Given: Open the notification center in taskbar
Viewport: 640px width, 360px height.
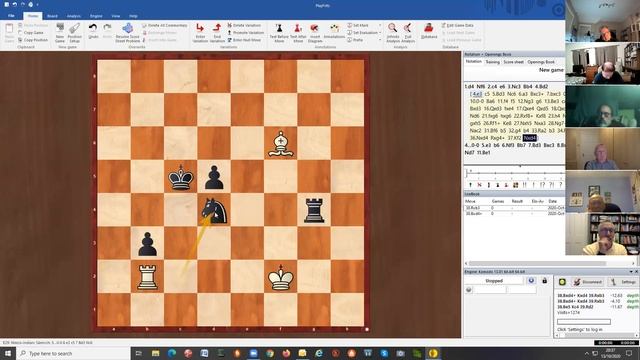Looking at the screenshot, I should tap(629, 353).
